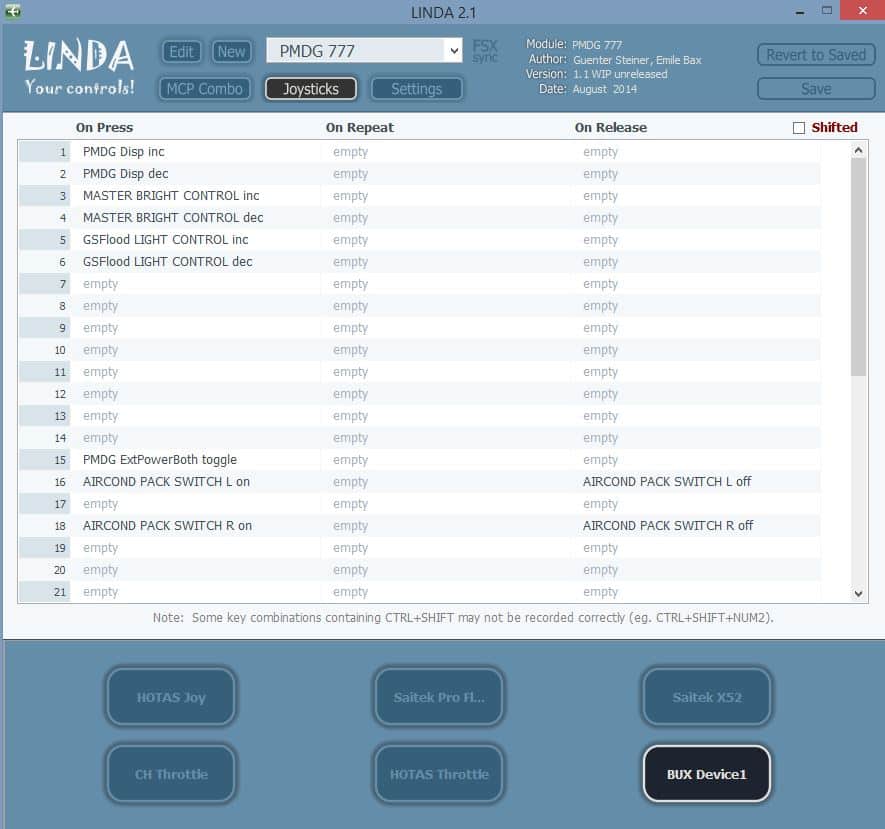Click the Edit button

click(181, 52)
